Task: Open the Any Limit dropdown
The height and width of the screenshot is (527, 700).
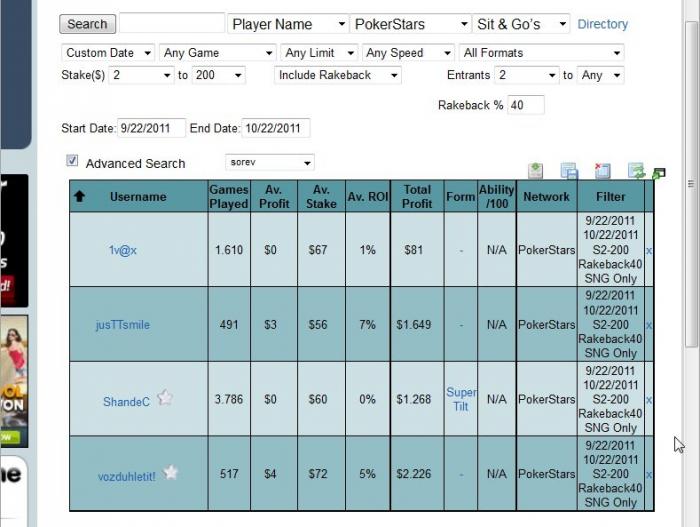Action: [319, 53]
